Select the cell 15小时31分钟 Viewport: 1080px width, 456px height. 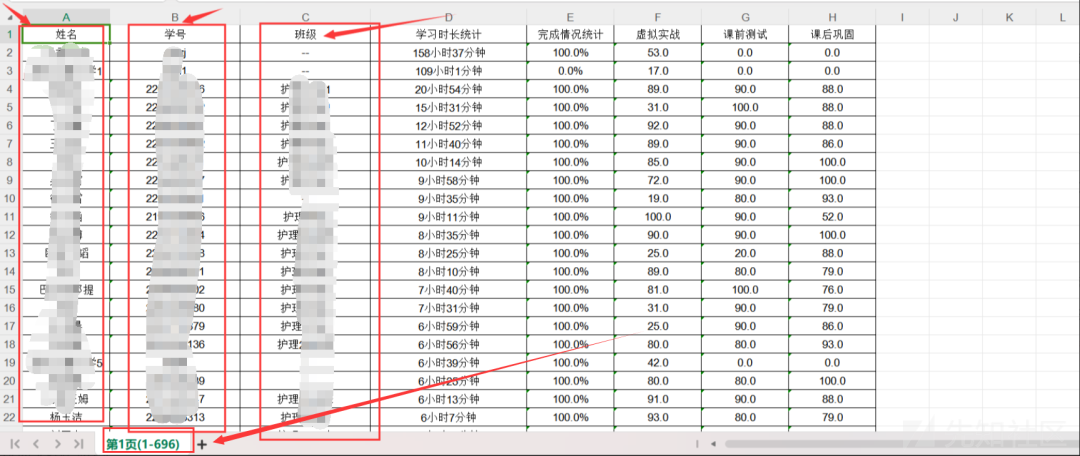tap(448, 107)
